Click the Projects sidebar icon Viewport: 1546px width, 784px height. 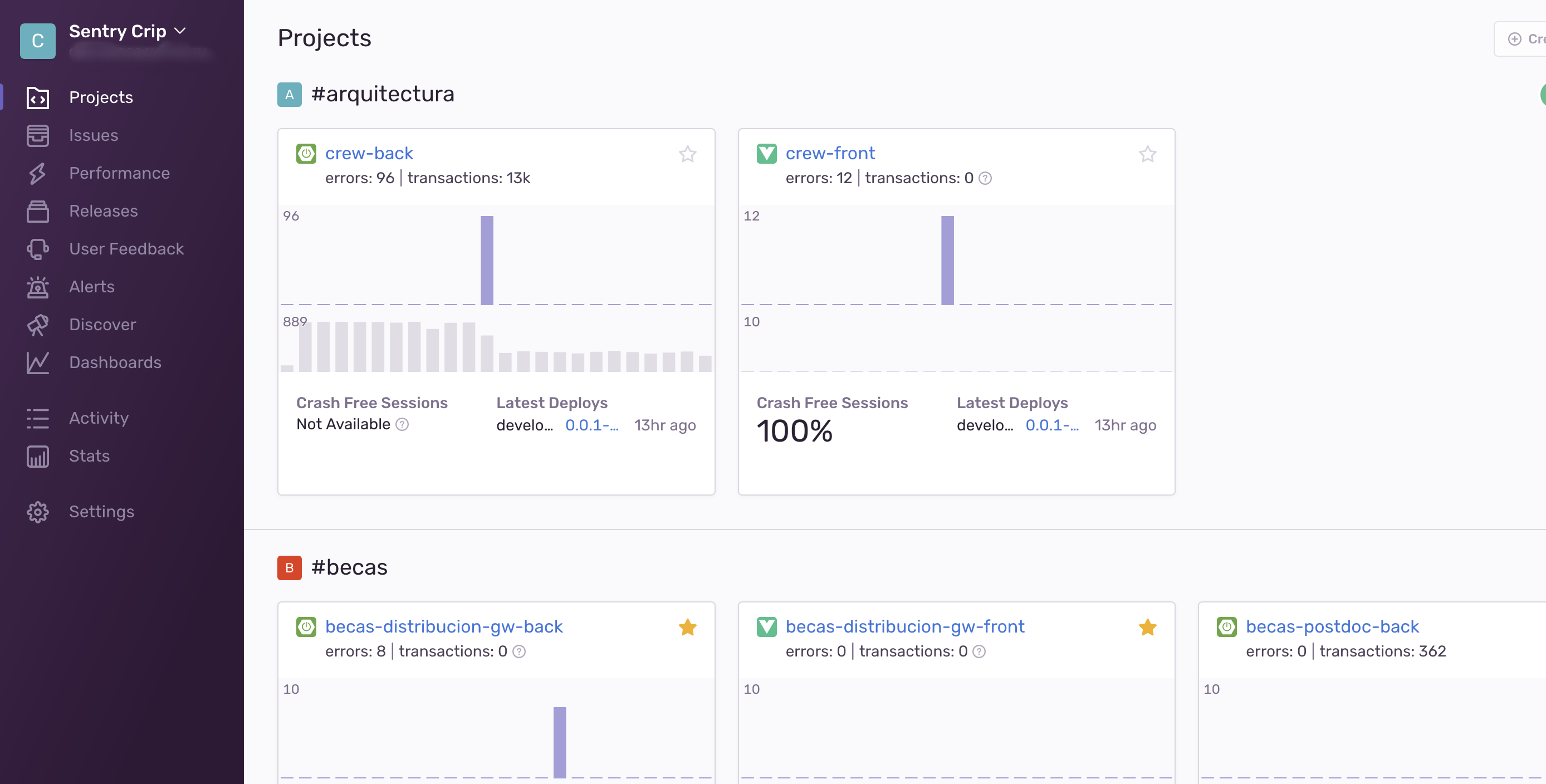[37, 97]
